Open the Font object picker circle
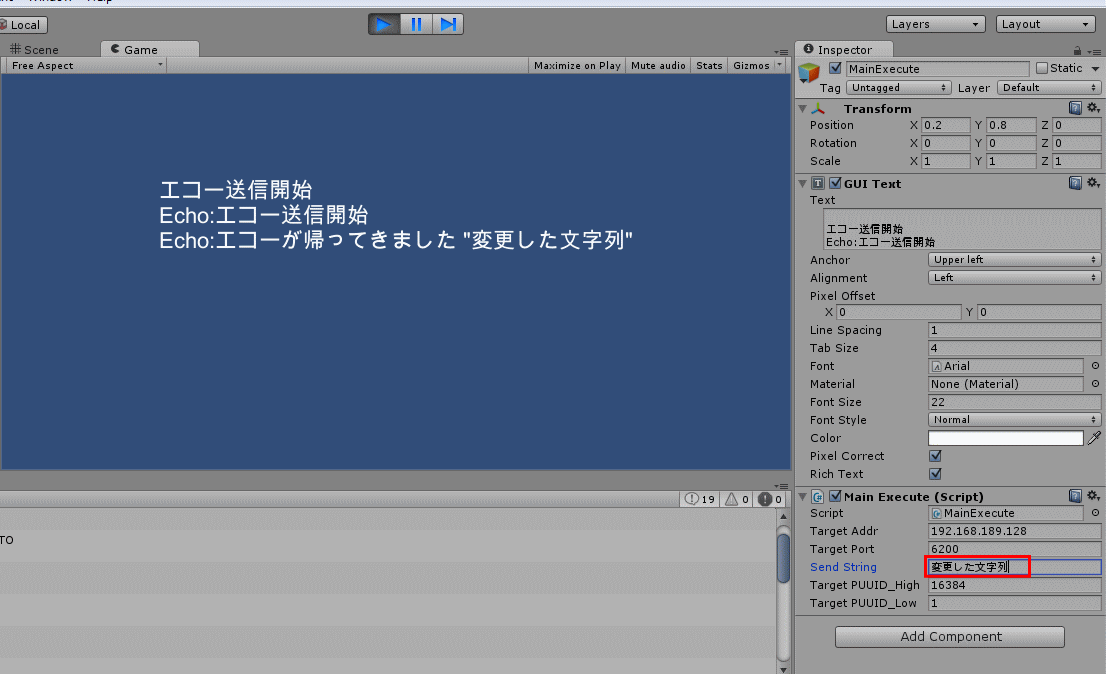1106x674 pixels. pos(1095,366)
